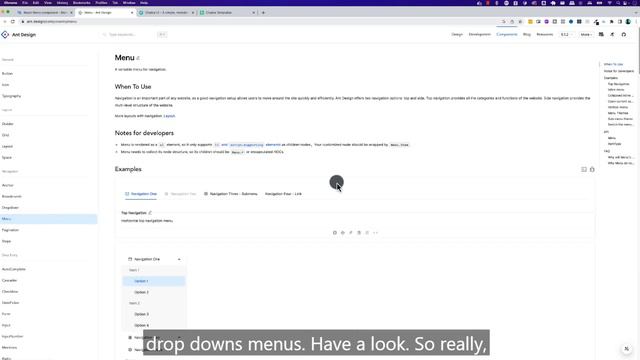
Task: Open the Blog header nav item
Action: pos(527,35)
